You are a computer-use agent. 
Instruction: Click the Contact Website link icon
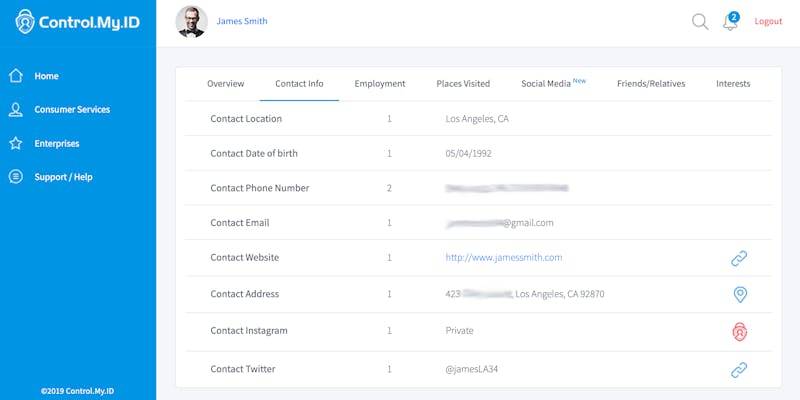[x=739, y=259]
